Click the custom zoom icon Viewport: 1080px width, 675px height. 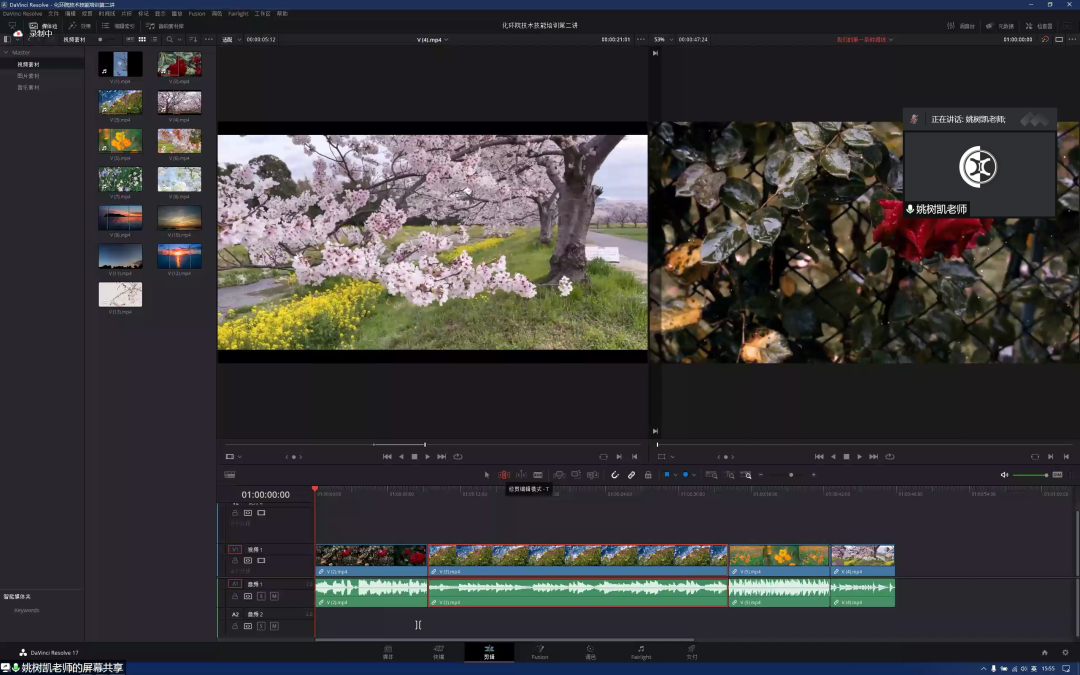pyautogui.click(x=746, y=475)
